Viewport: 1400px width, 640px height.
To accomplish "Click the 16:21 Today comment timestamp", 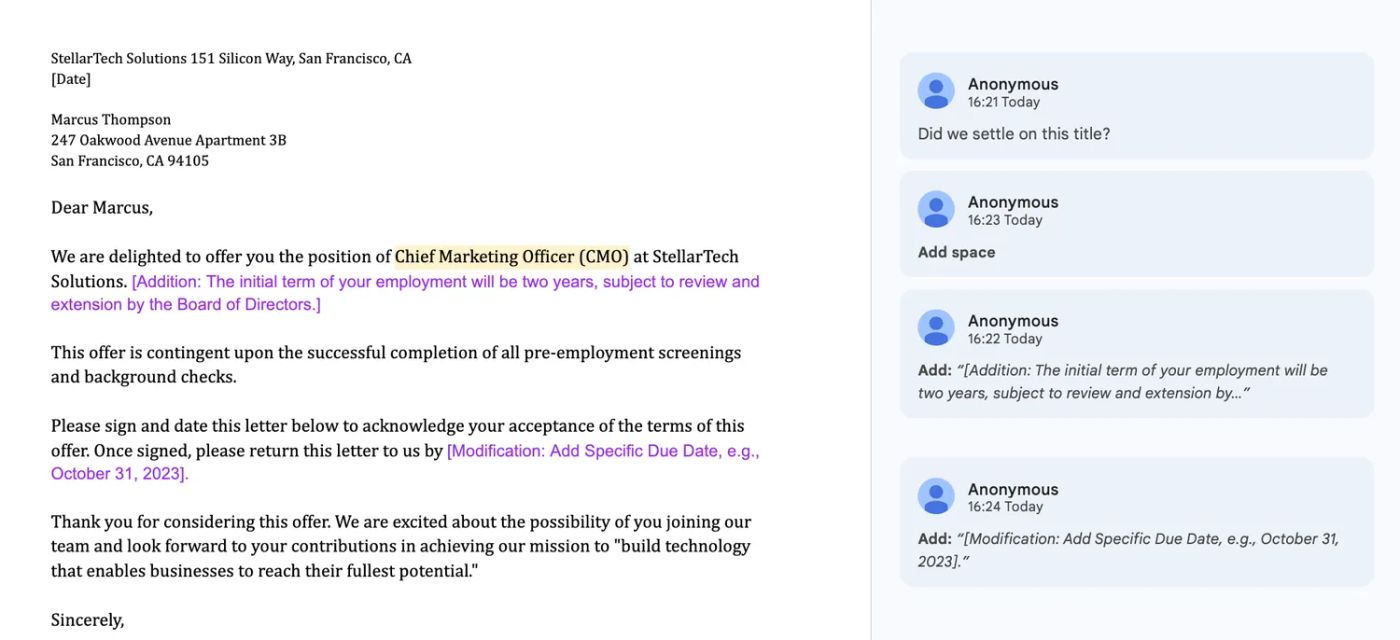I will 1003,102.
